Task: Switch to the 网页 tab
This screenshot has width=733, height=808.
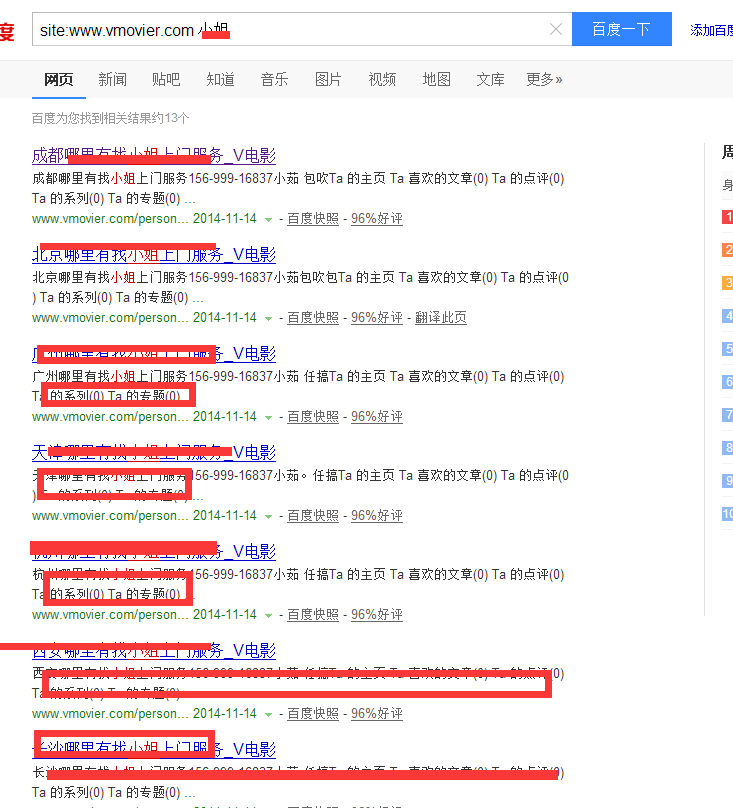Action: pyautogui.click(x=58, y=79)
